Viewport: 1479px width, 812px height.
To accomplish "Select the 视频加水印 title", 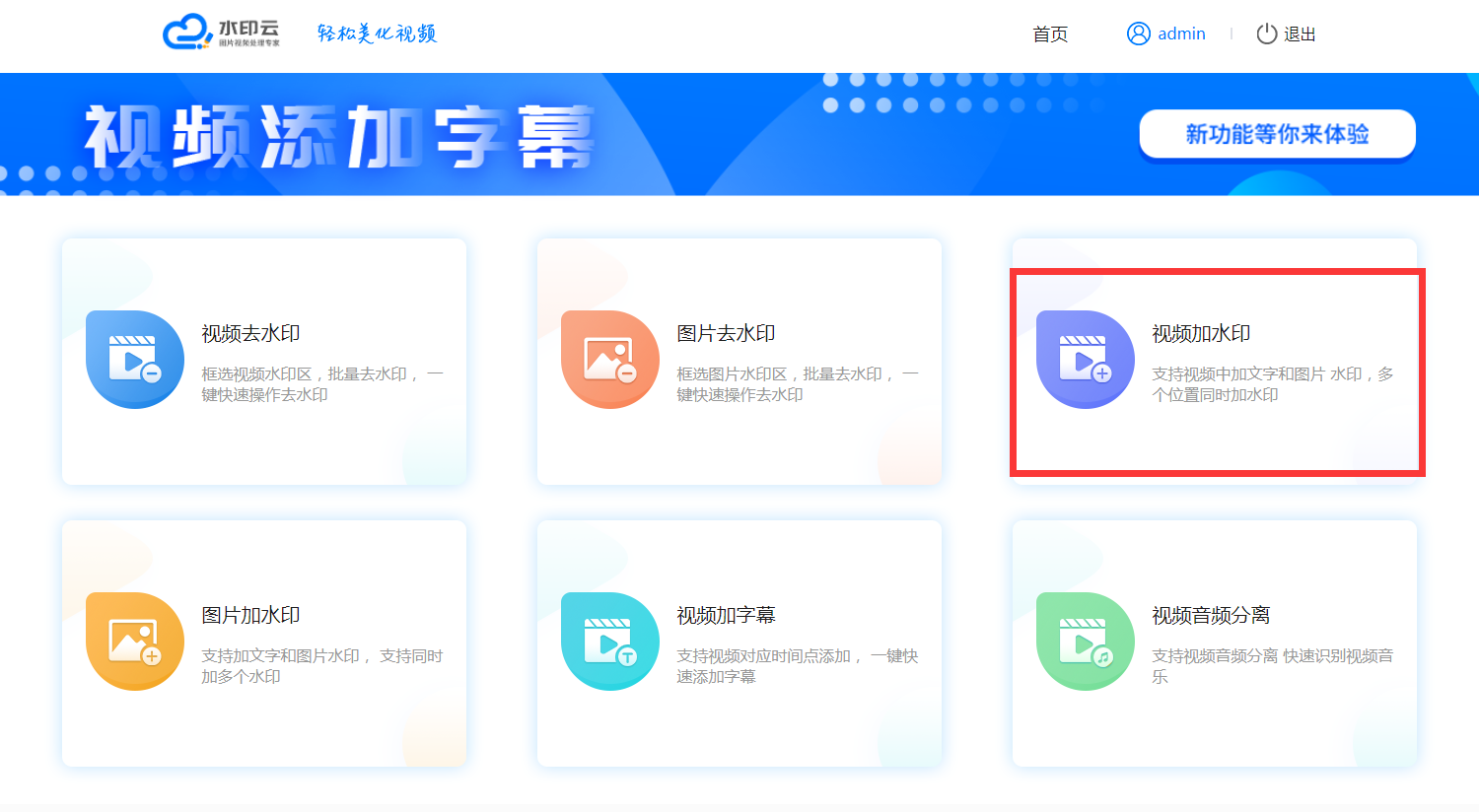I will click(1201, 334).
